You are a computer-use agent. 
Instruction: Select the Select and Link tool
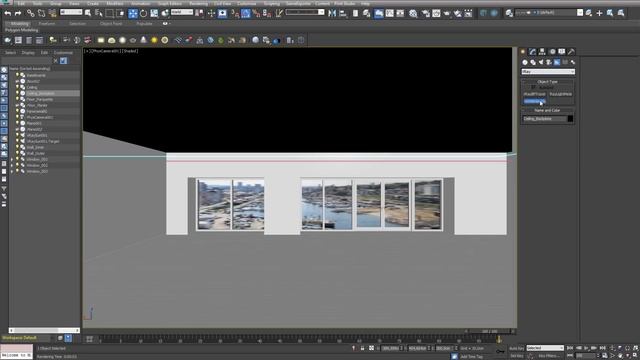tap(31, 13)
